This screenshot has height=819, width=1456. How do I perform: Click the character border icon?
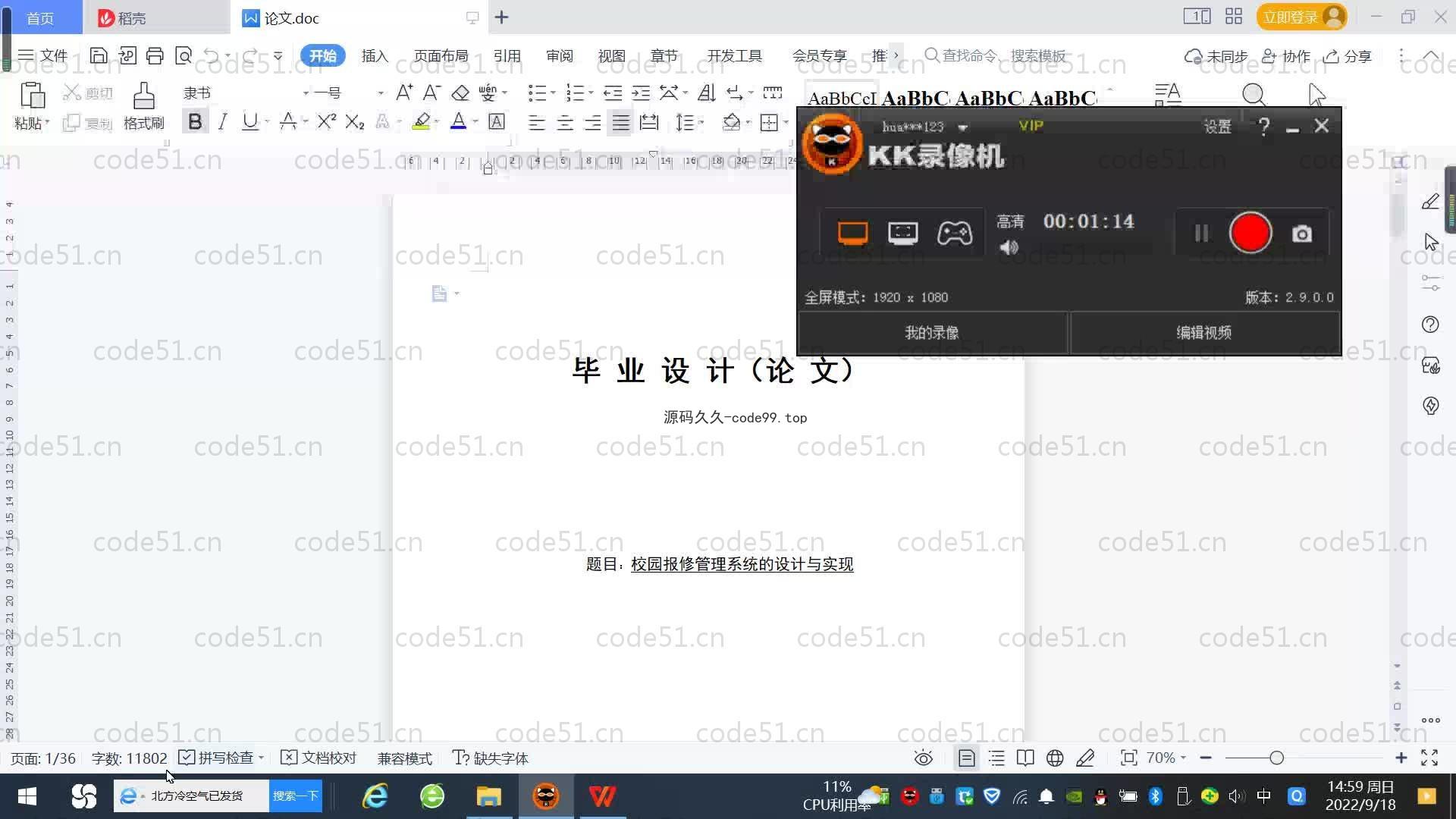coord(497,122)
